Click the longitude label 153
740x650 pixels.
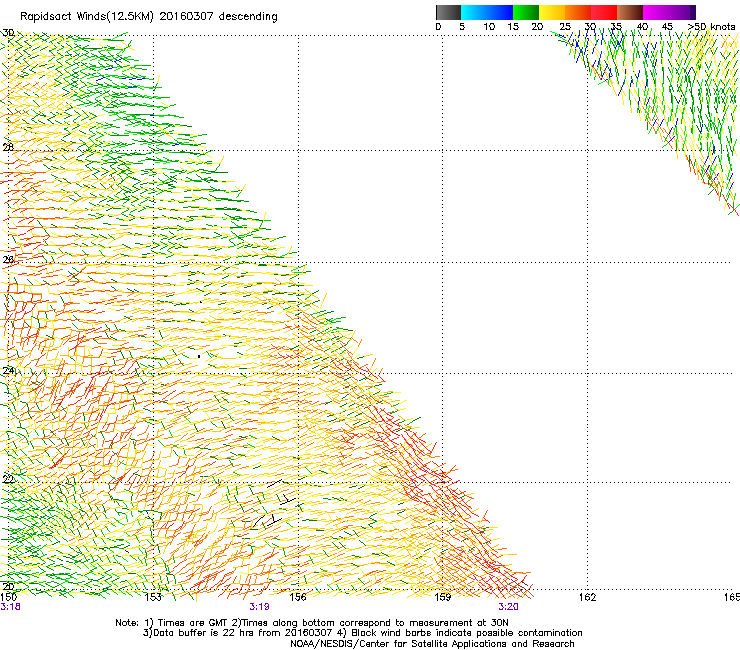(x=153, y=597)
